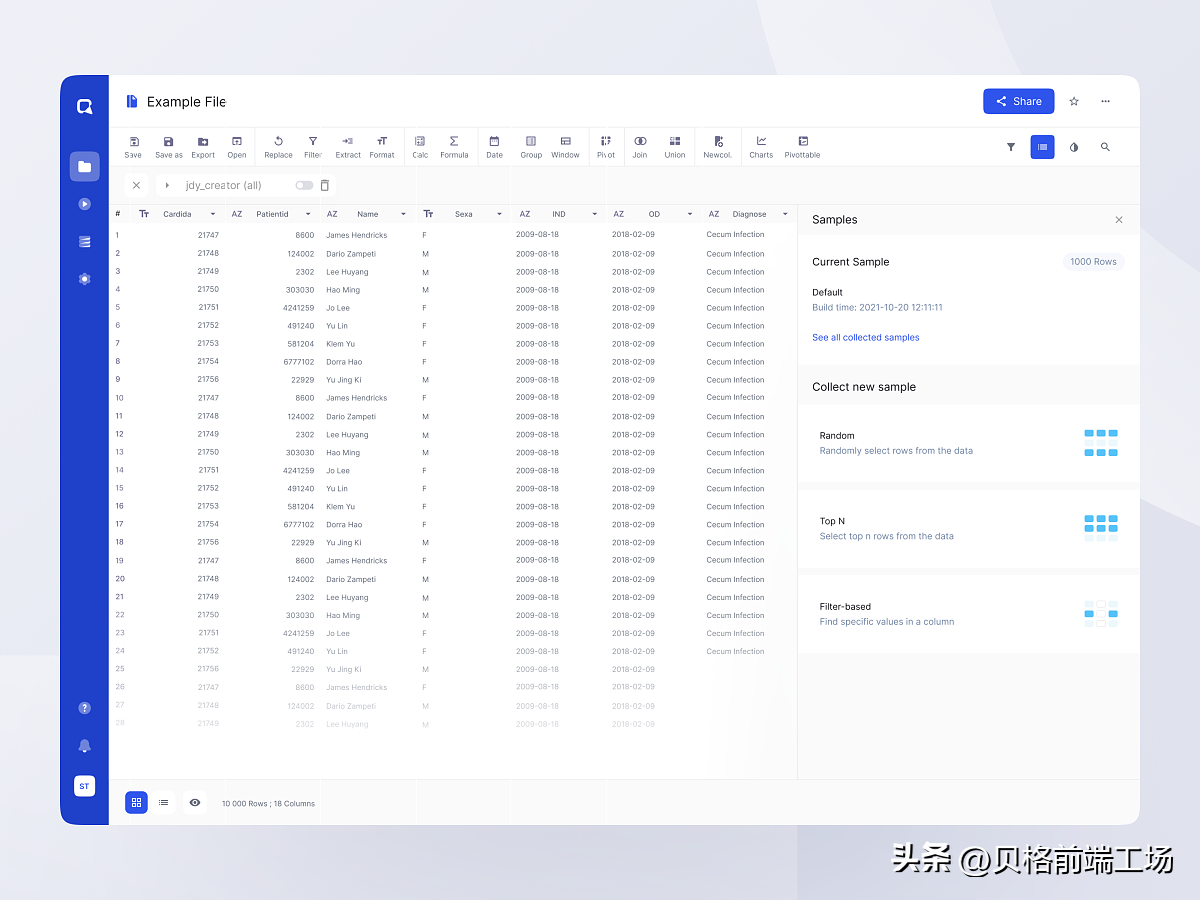This screenshot has width=1200, height=900.
Task: Open the play section in left sidebar
Action: click(x=84, y=204)
